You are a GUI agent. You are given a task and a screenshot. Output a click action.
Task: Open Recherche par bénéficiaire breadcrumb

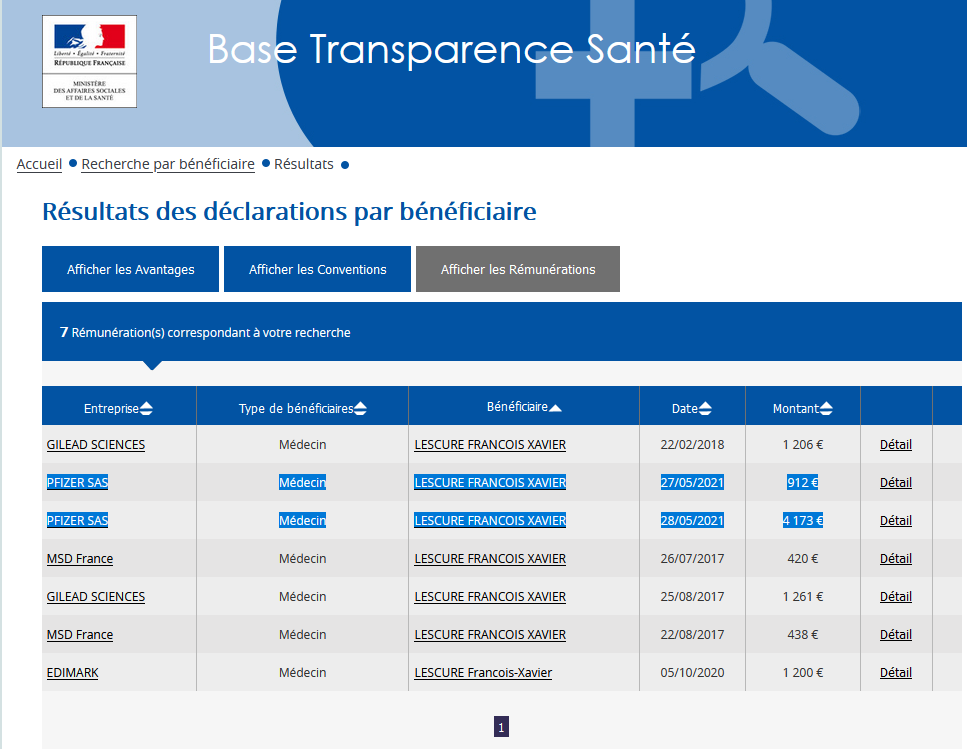(x=168, y=164)
